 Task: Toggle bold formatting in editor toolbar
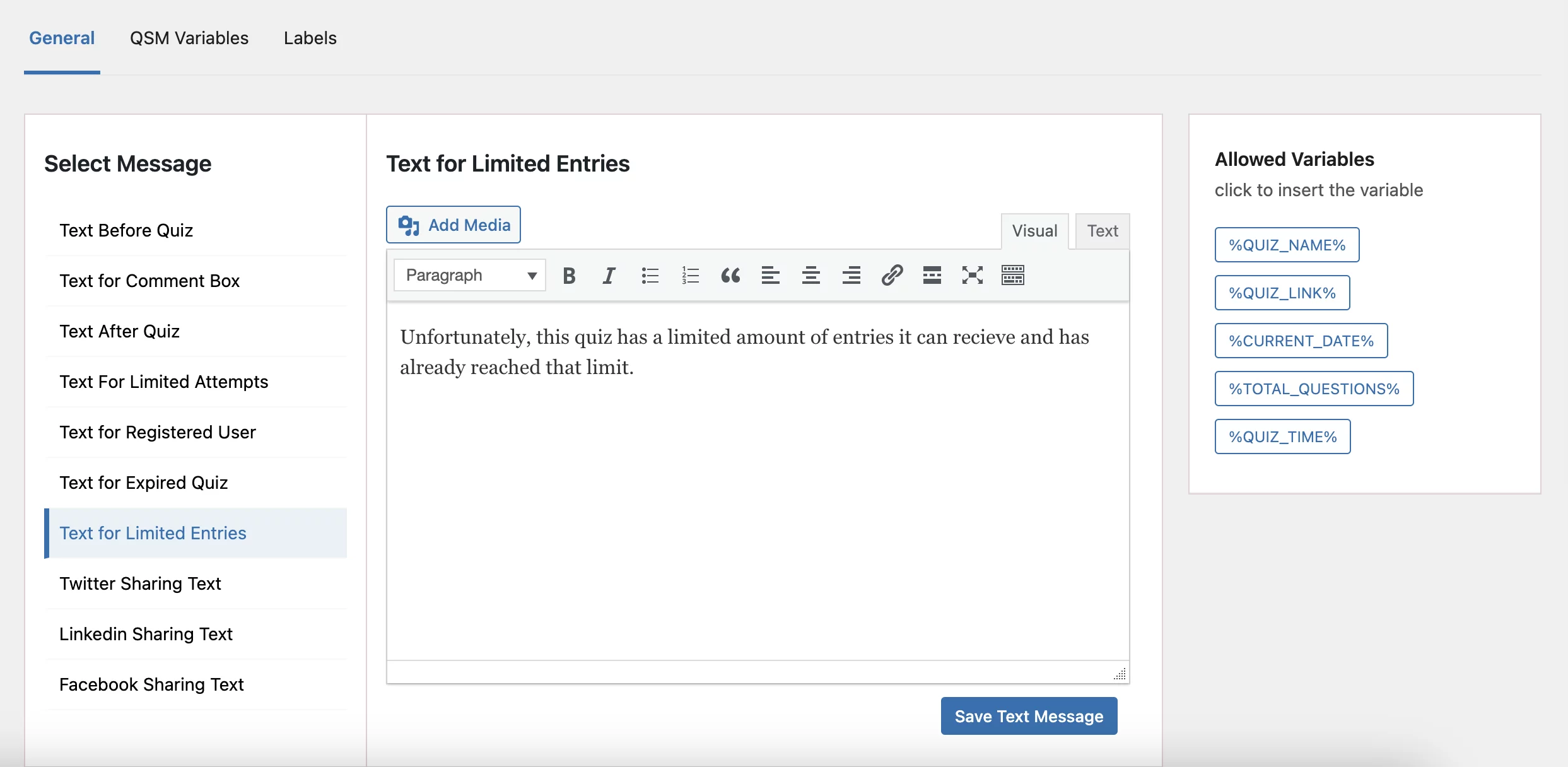569,276
